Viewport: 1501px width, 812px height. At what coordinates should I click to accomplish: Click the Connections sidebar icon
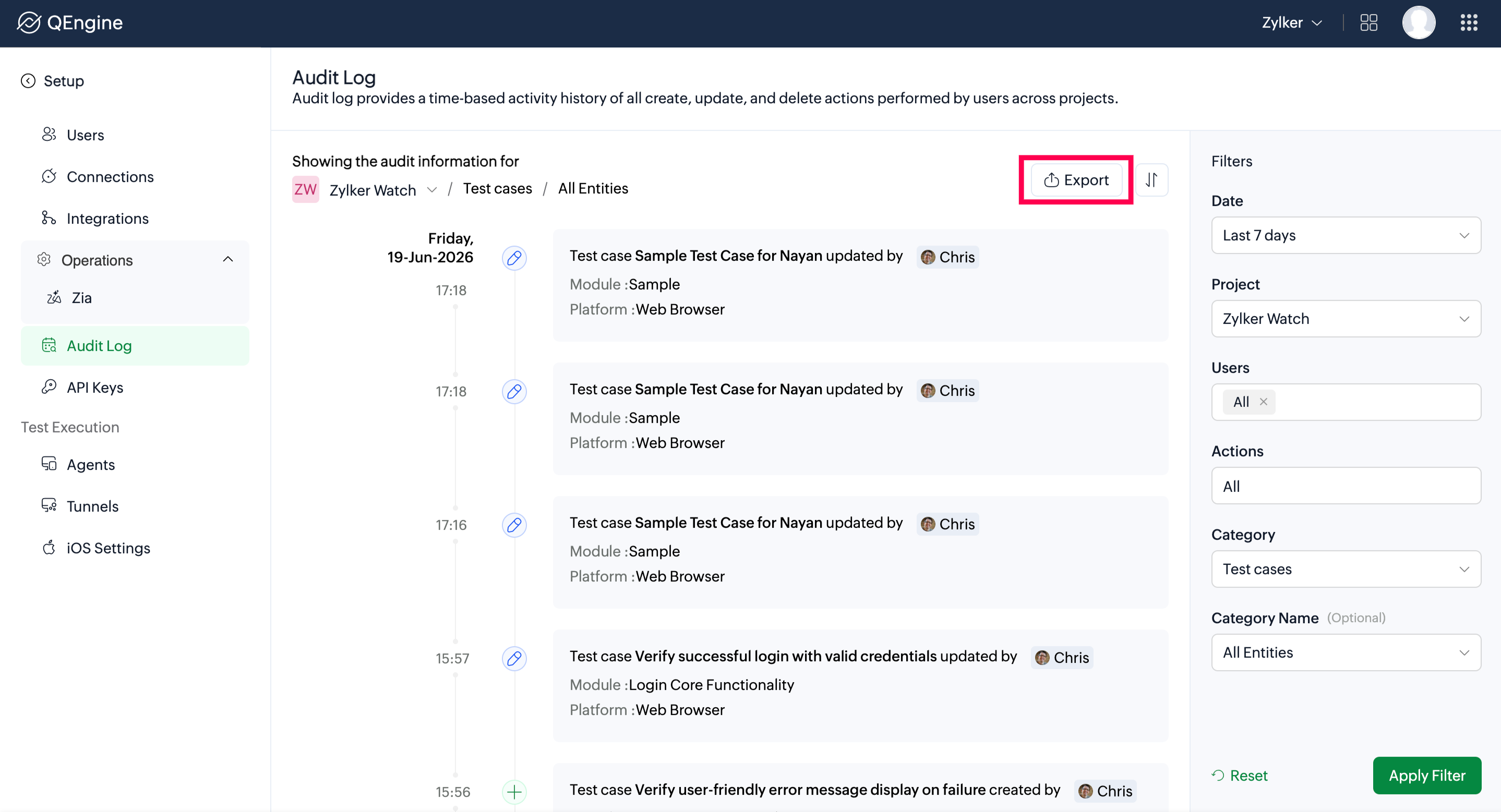pyautogui.click(x=49, y=176)
